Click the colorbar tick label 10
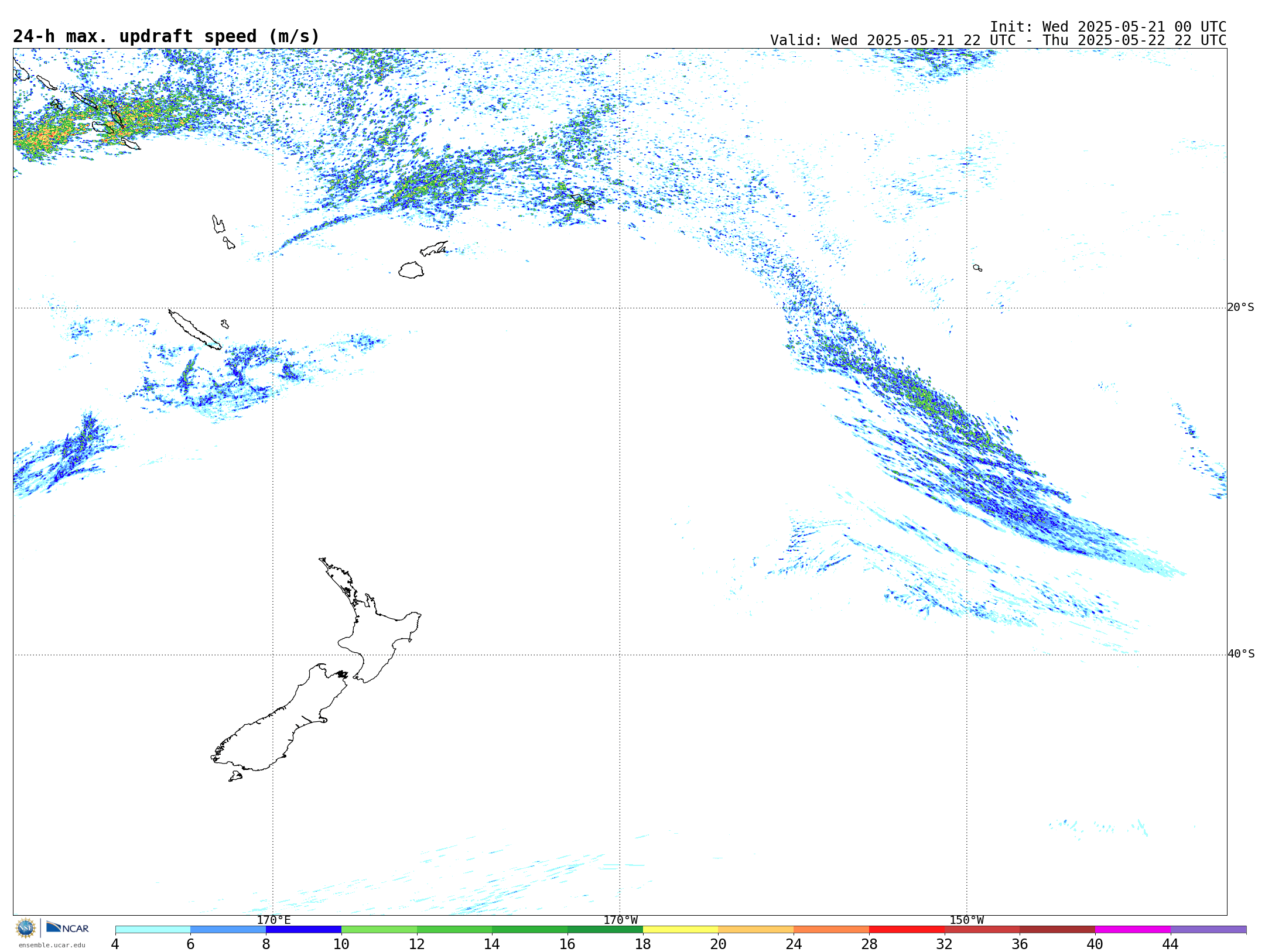 click(341, 944)
